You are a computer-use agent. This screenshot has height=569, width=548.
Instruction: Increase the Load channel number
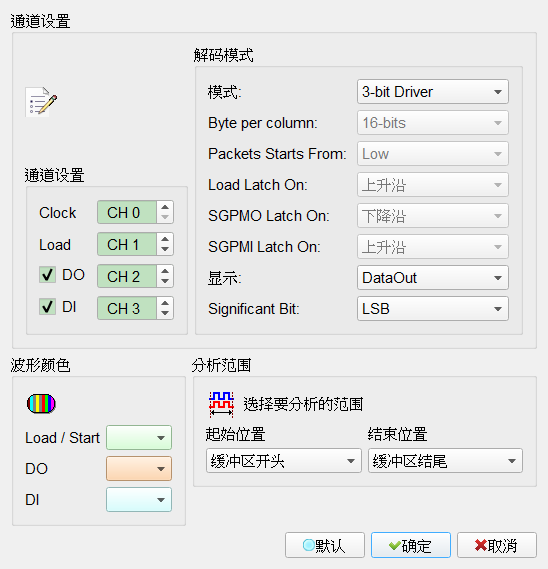click(x=165, y=239)
